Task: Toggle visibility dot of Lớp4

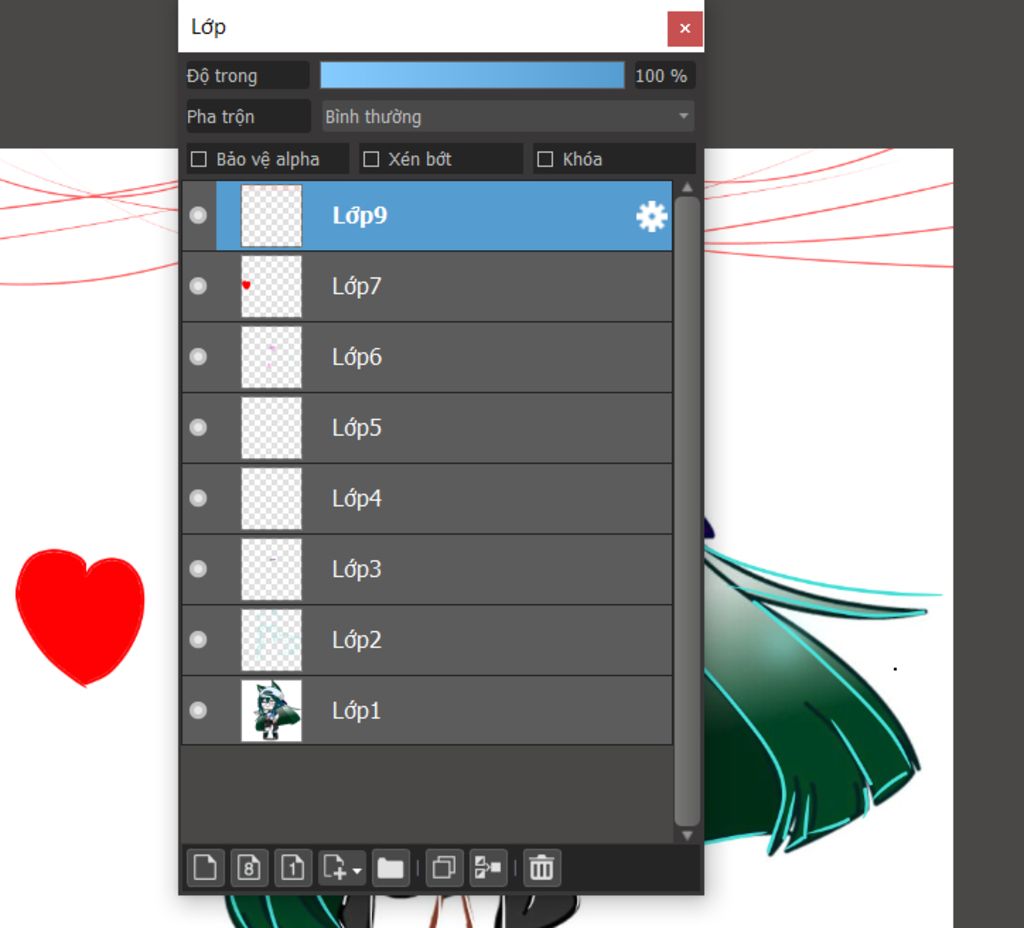Action: click(198, 498)
